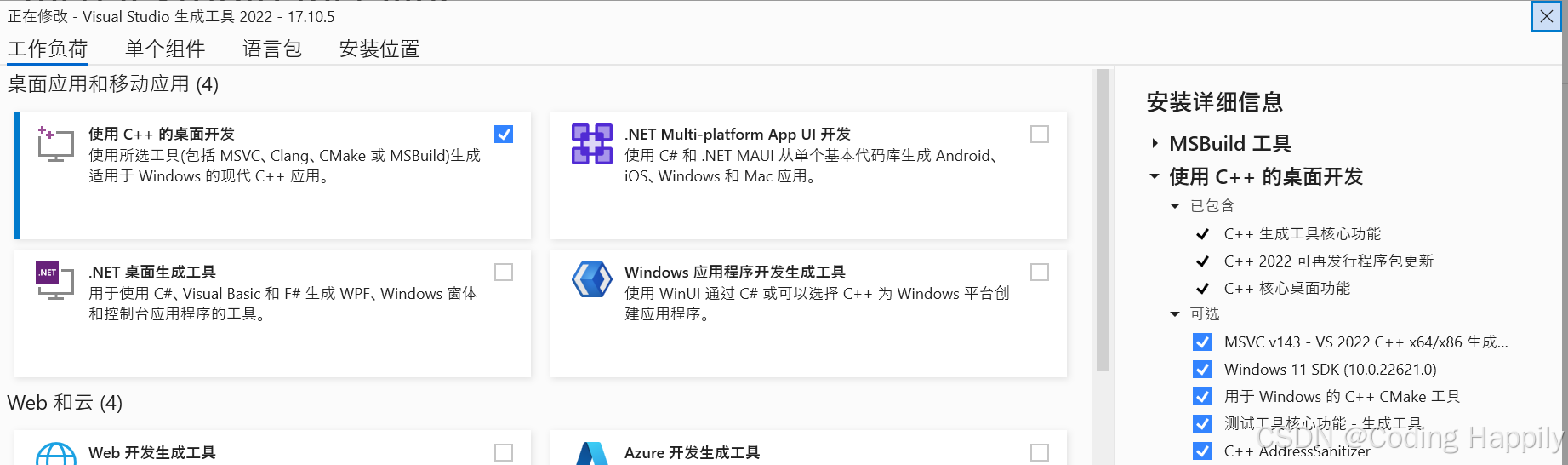Click the workloads list vertical scrollbar

1103,221
